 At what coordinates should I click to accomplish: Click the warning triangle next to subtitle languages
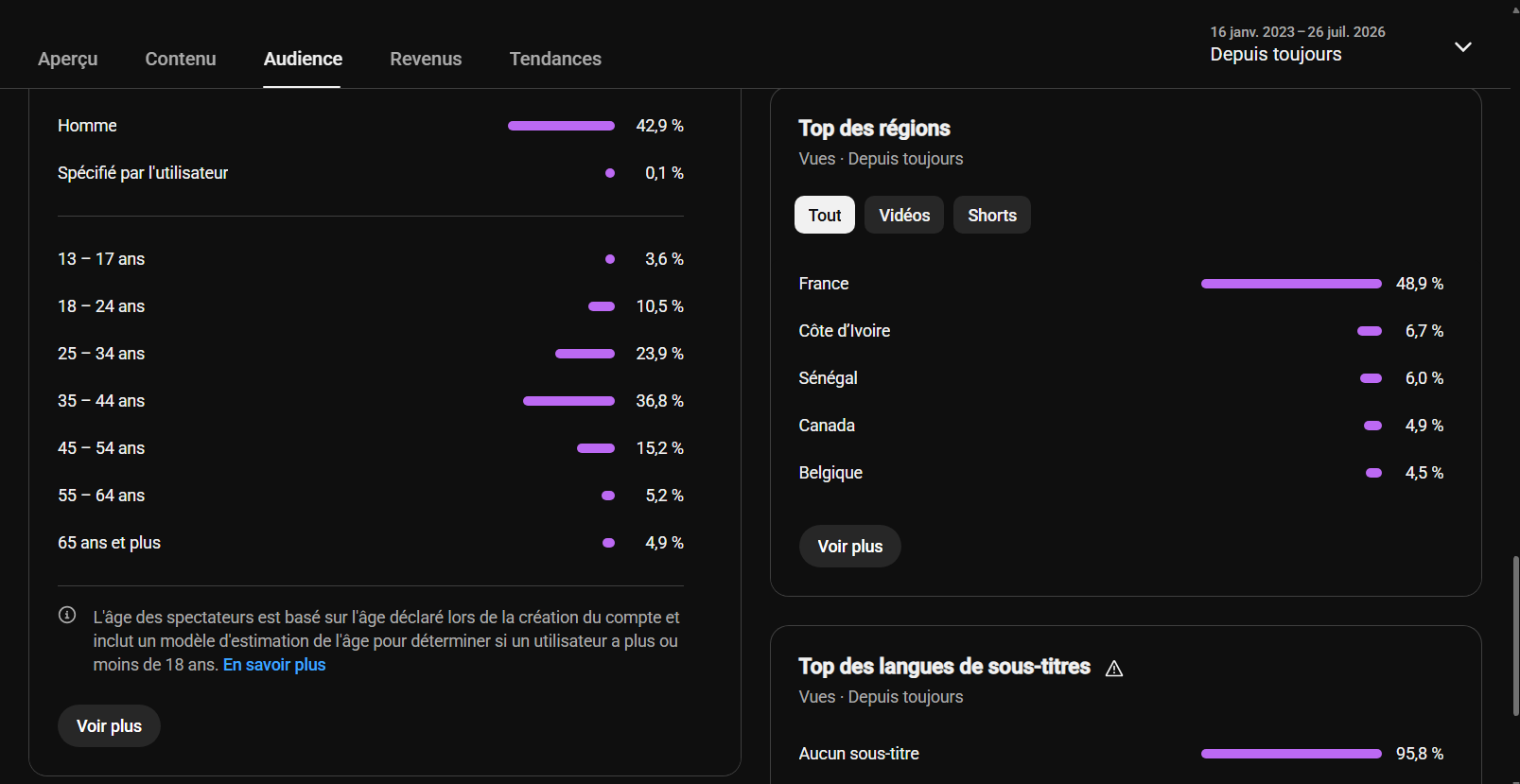pyautogui.click(x=1114, y=669)
